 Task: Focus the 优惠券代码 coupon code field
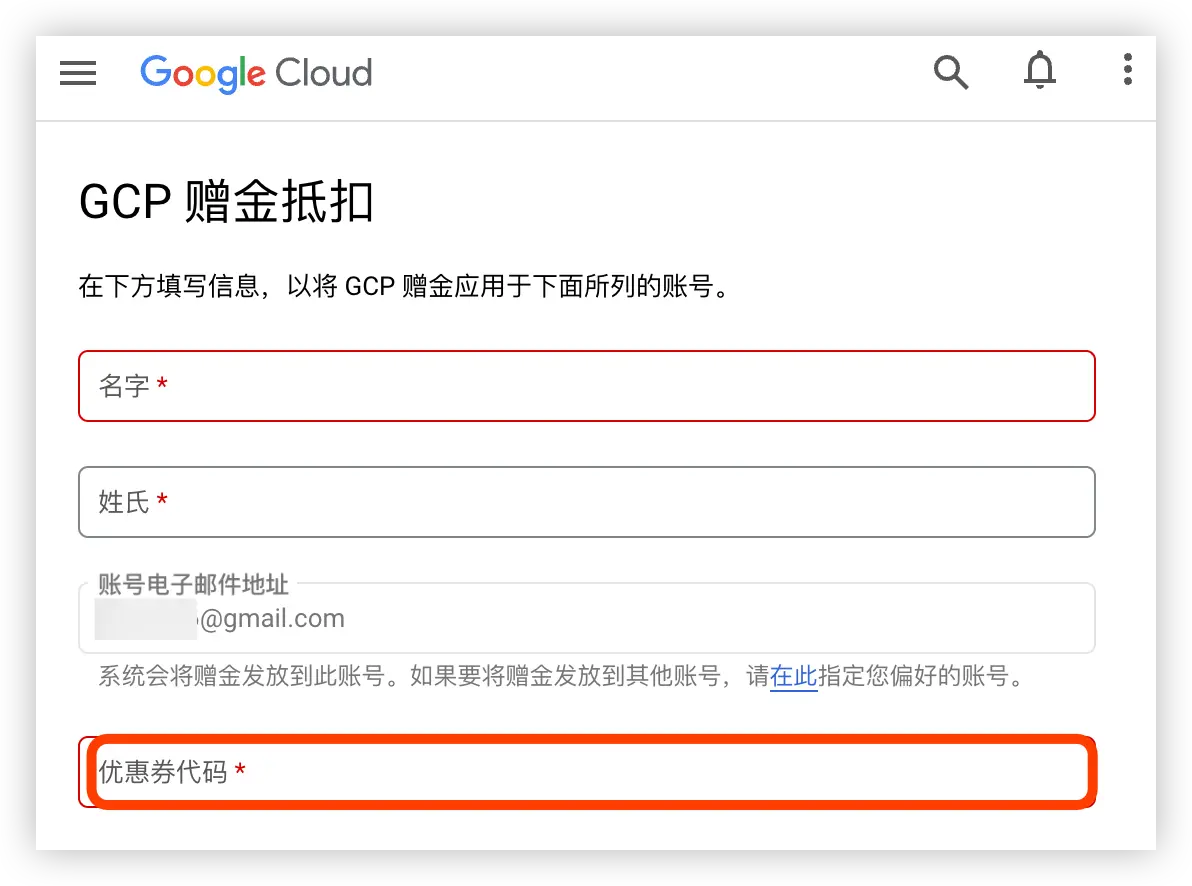click(586, 772)
